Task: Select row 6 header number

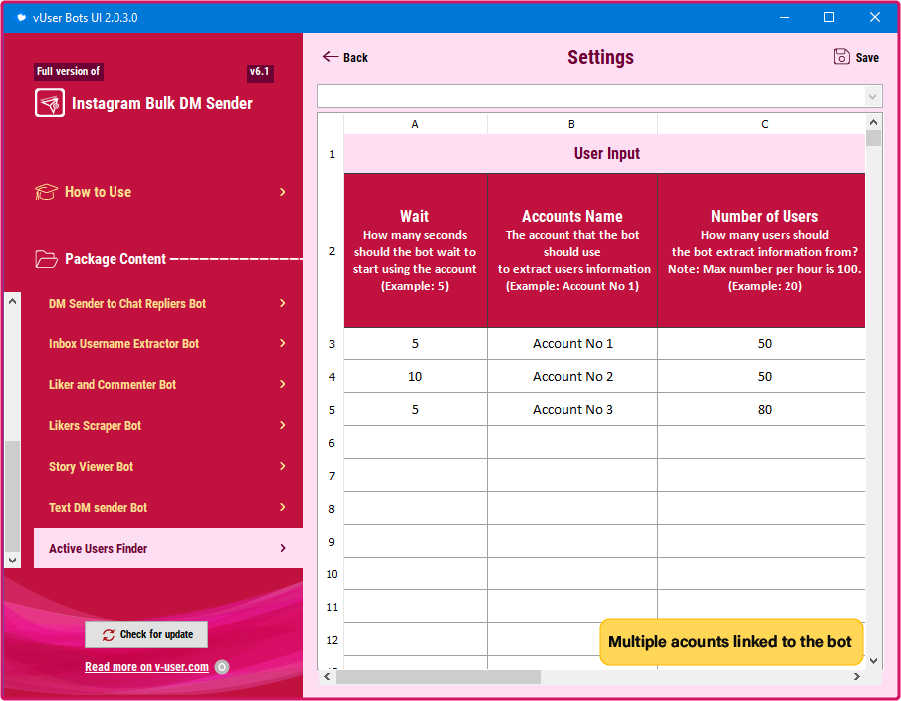Action: 332,442
